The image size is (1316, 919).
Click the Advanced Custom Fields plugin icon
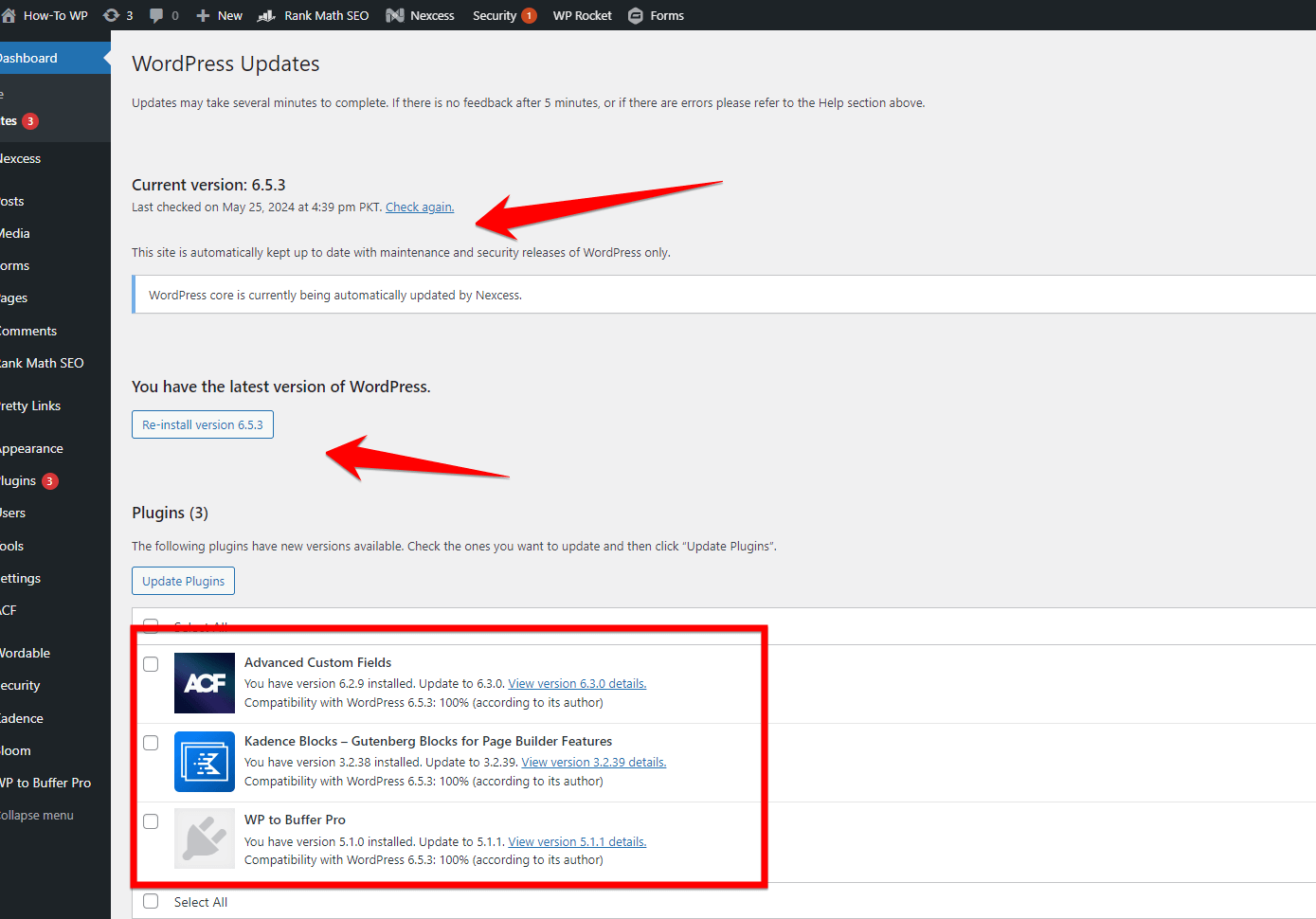205,683
